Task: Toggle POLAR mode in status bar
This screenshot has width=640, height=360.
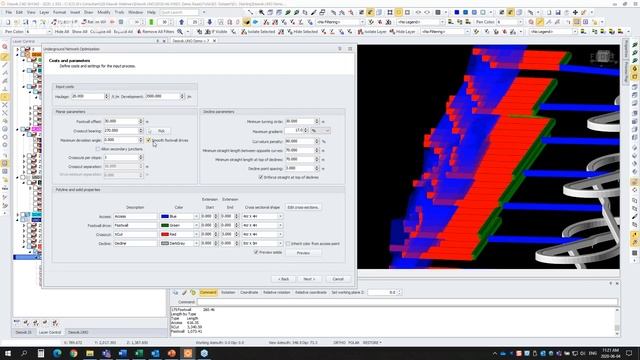Action: click(353, 343)
